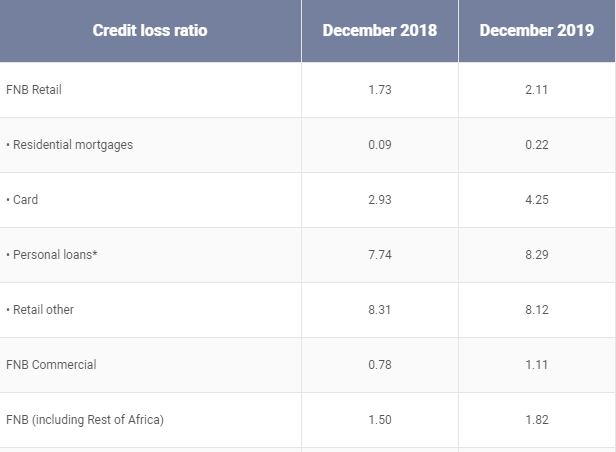
Task: Select the FNB Commercial row label
Action: tap(51, 365)
